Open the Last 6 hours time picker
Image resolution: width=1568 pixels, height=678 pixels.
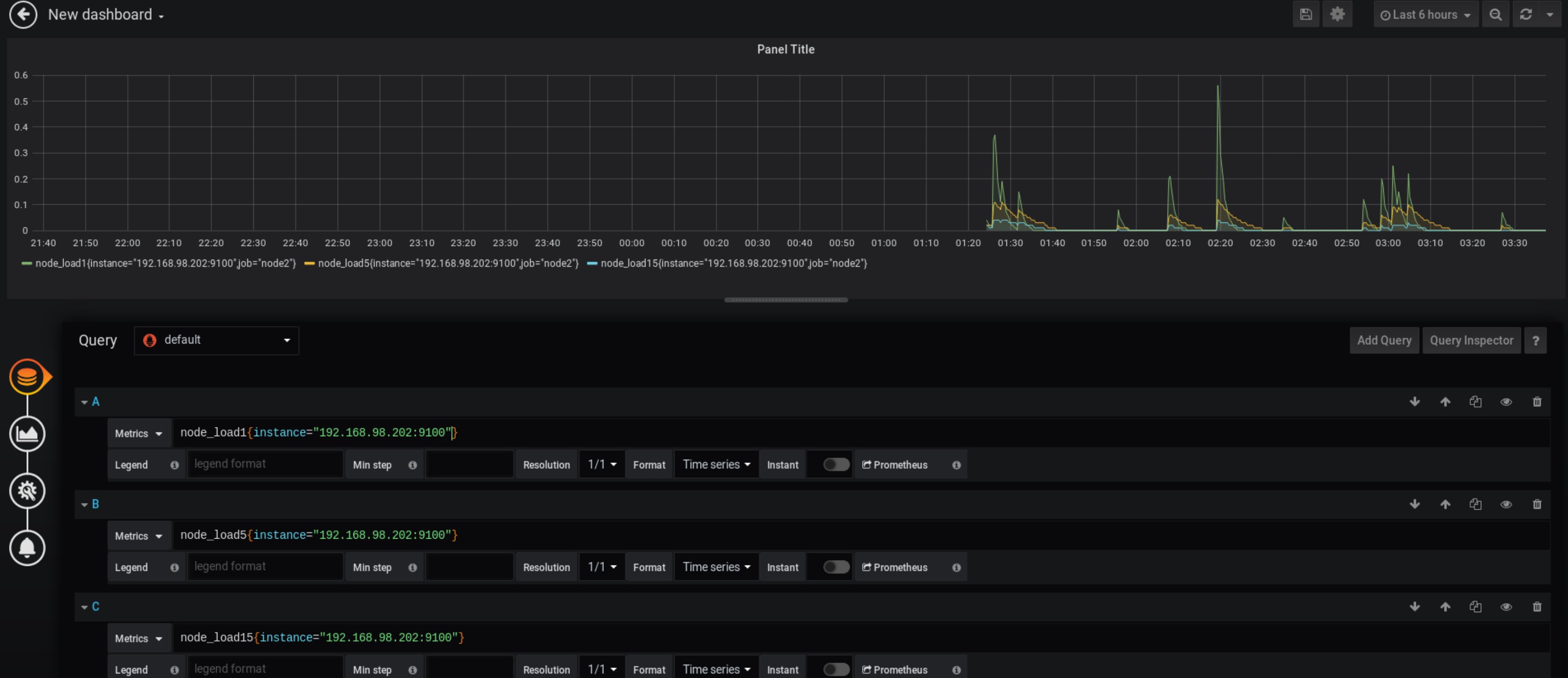click(x=1425, y=14)
